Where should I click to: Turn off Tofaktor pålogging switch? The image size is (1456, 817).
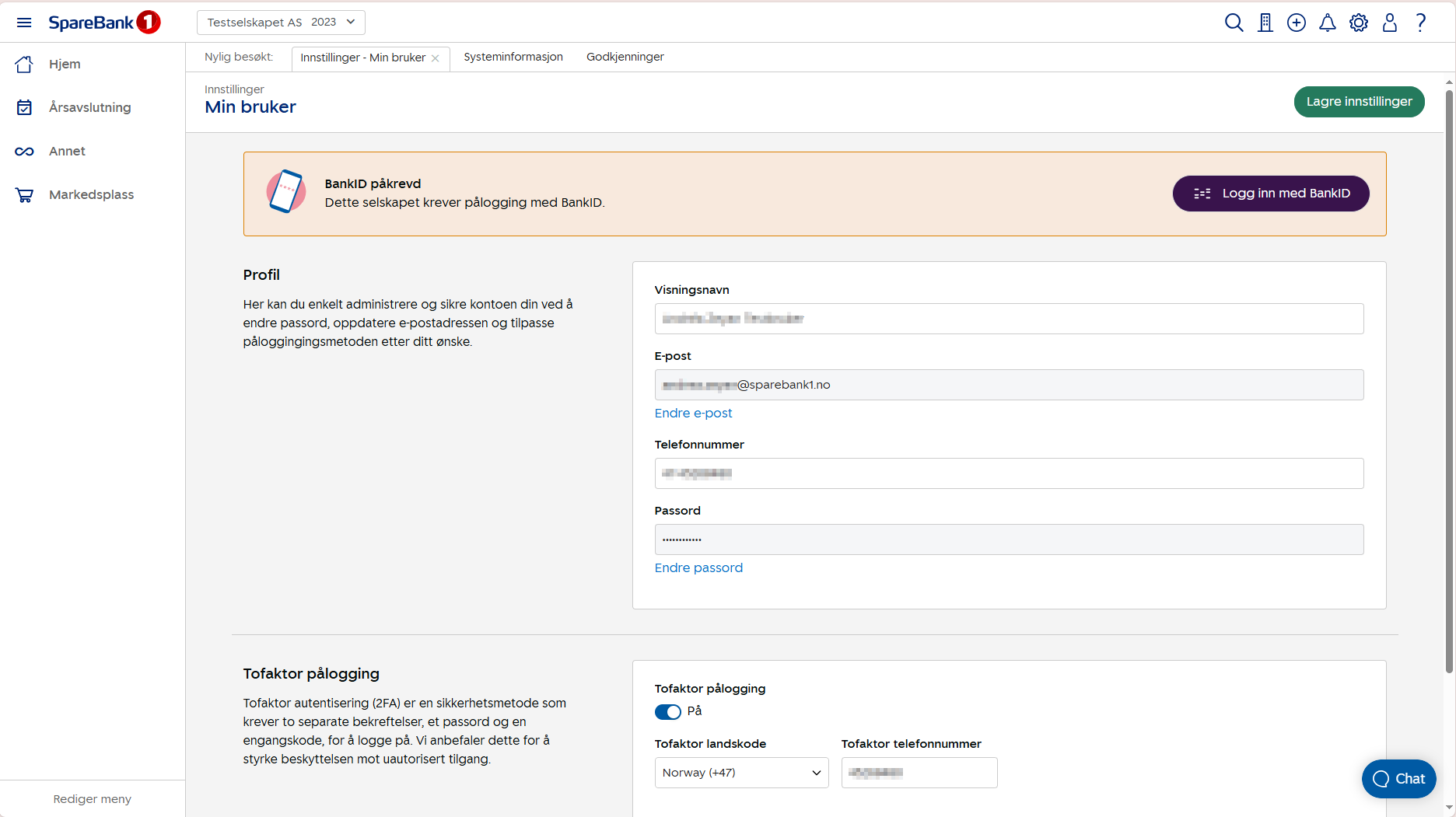[667, 712]
